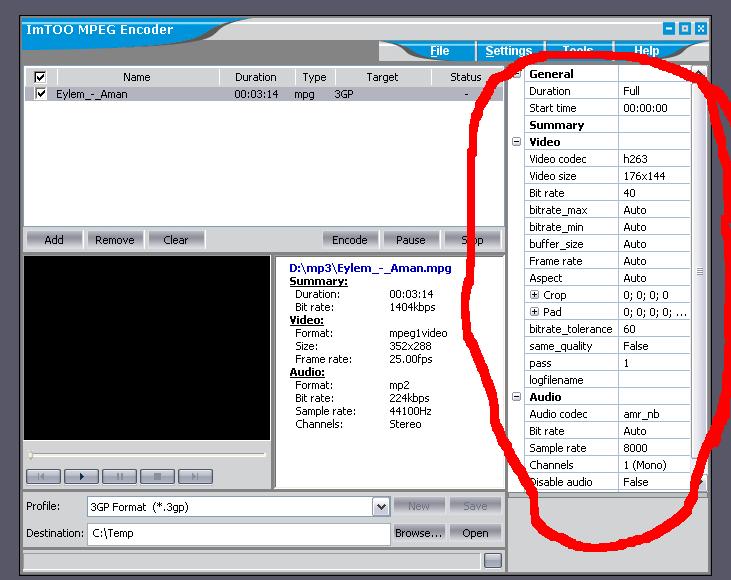Click the Remove button
This screenshot has width=731, height=580.
(115, 240)
